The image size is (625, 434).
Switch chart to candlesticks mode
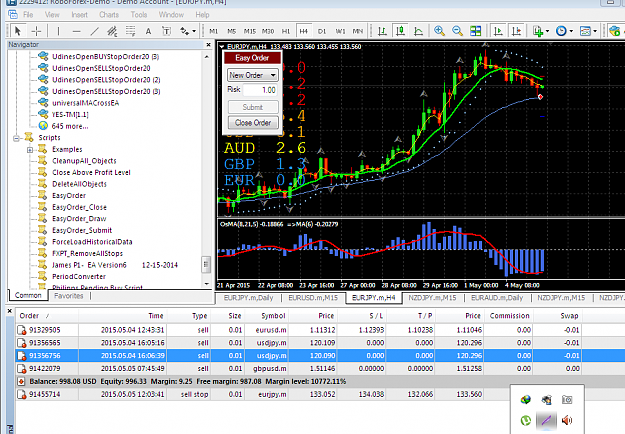pos(400,31)
